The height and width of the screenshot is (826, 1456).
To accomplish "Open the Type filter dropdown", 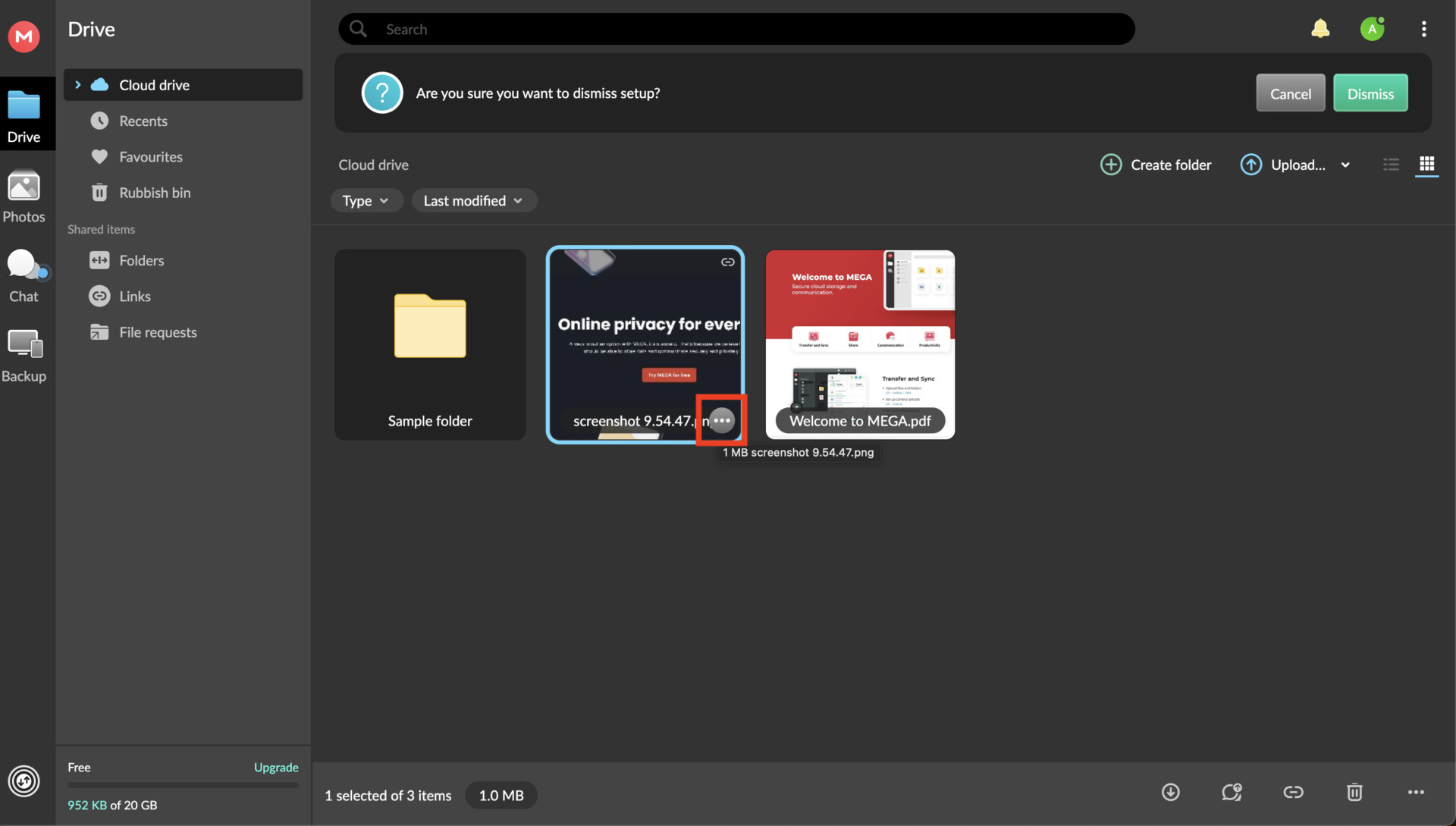I will [x=366, y=200].
